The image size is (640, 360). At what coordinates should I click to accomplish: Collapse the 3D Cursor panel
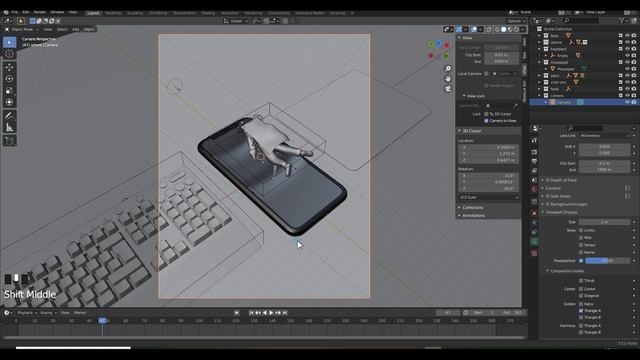[x=459, y=131]
